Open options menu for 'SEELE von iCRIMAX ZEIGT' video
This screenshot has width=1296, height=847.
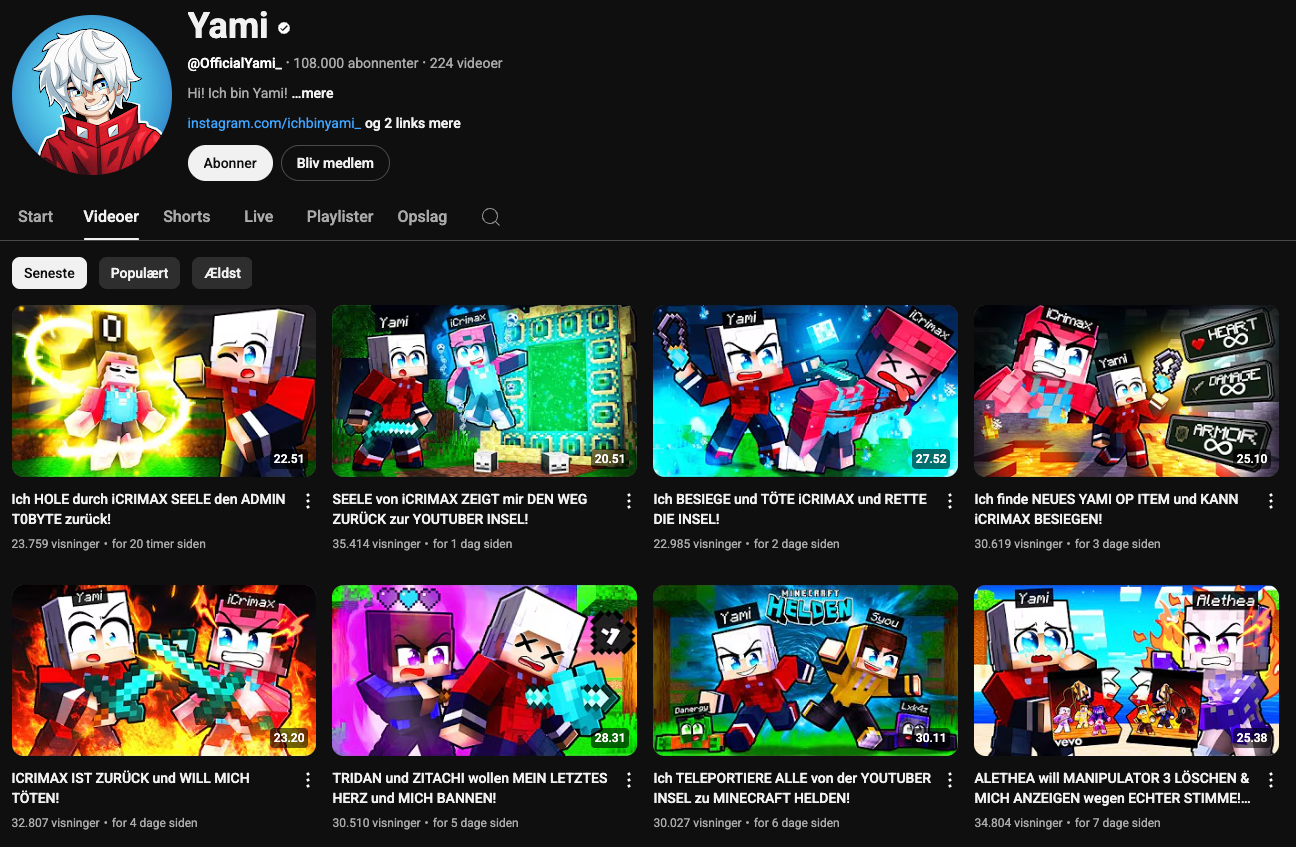click(629, 501)
